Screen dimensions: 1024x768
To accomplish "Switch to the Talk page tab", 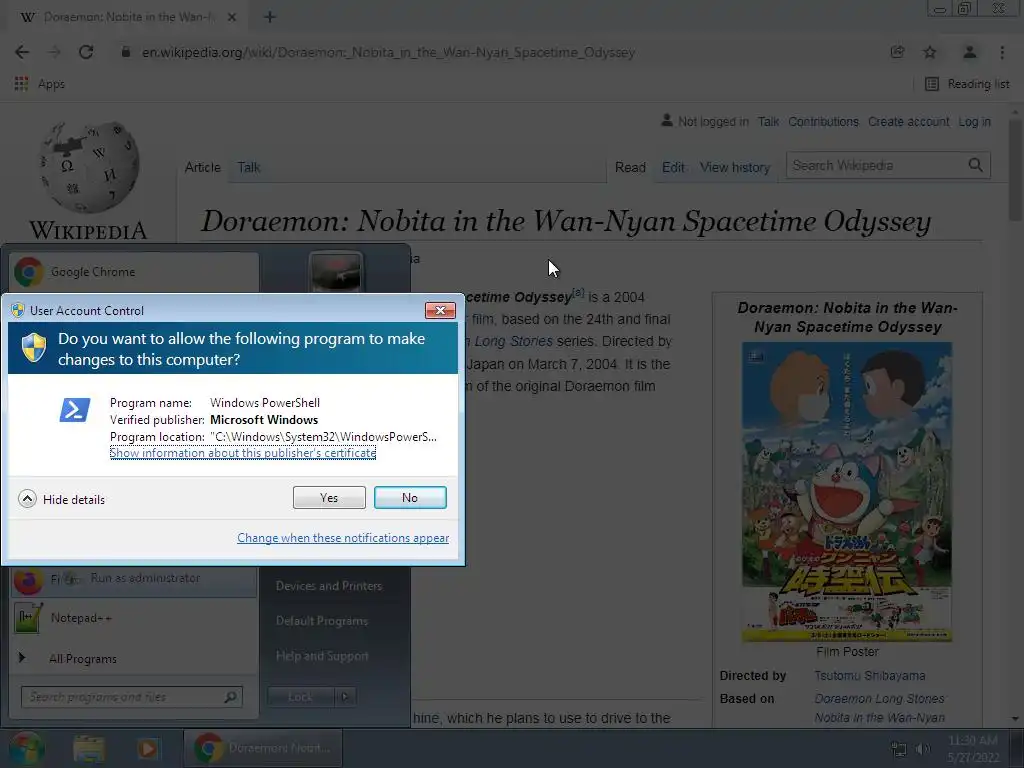I will (x=249, y=168).
